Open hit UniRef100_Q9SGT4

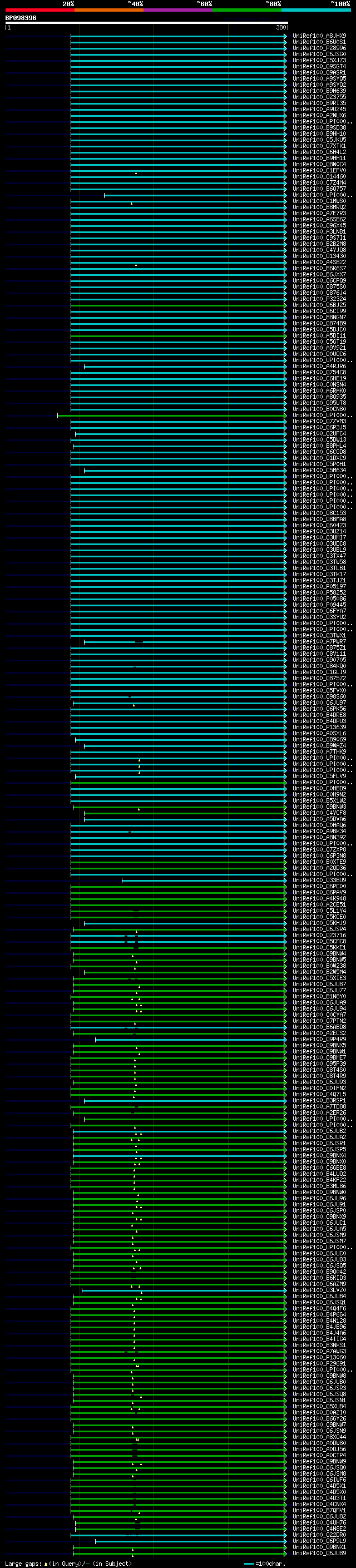[319, 66]
